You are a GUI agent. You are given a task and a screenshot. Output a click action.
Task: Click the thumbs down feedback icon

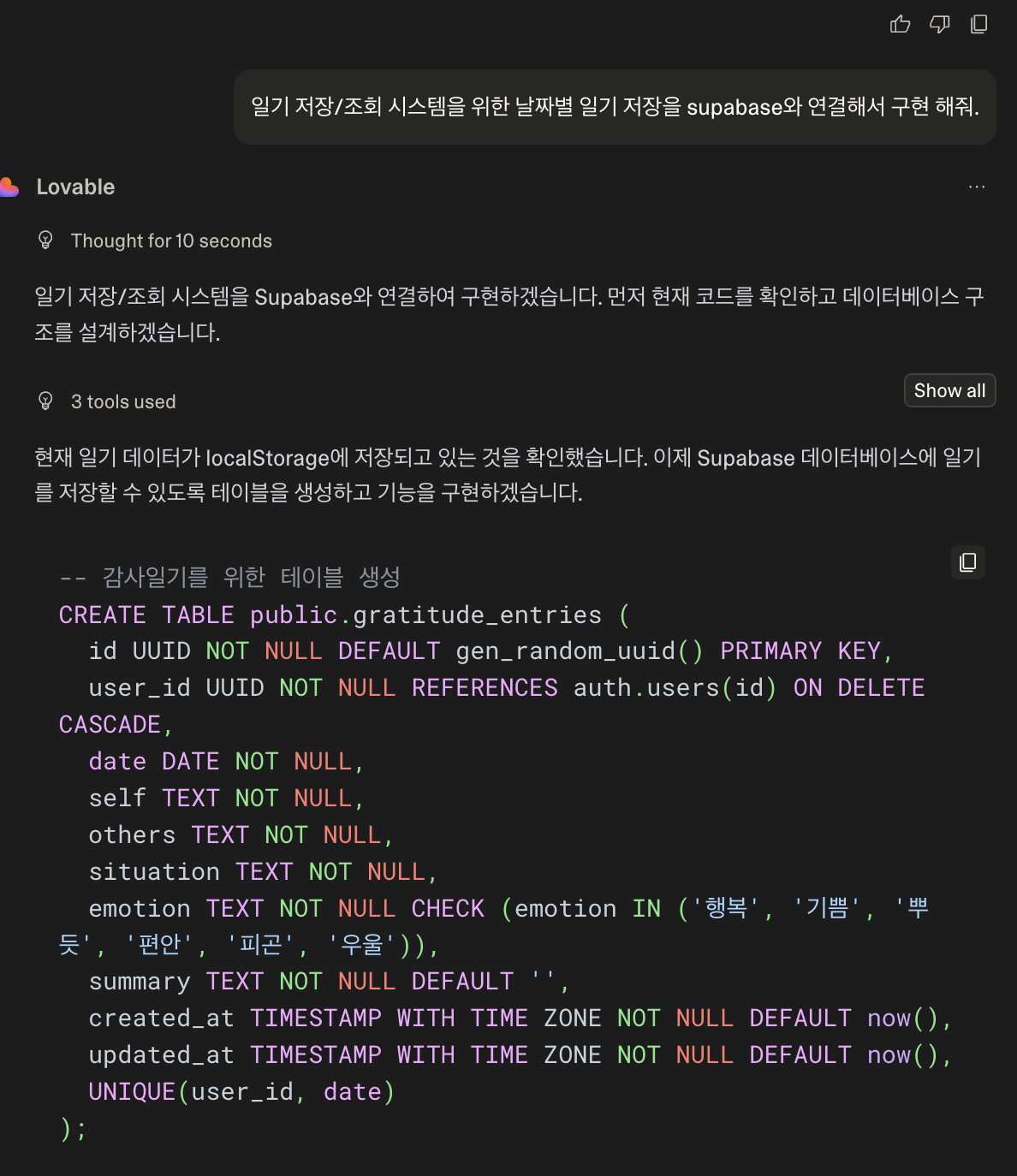[939, 24]
